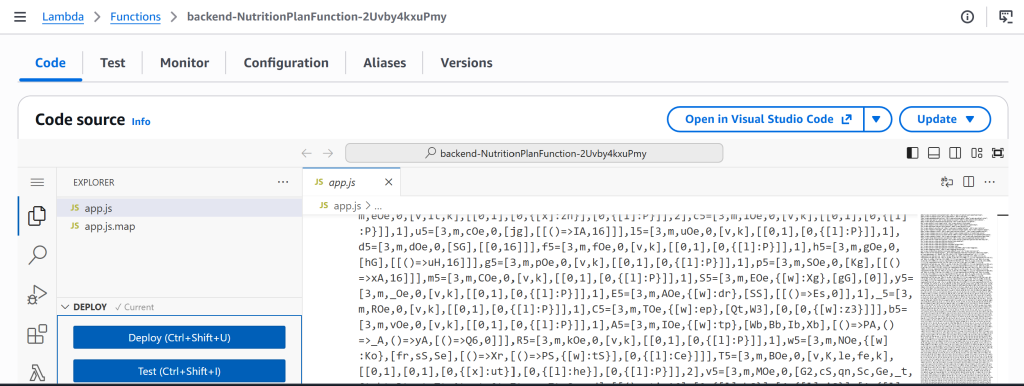Toggle the full screen icon in editor

pyautogui.click(x=997, y=153)
